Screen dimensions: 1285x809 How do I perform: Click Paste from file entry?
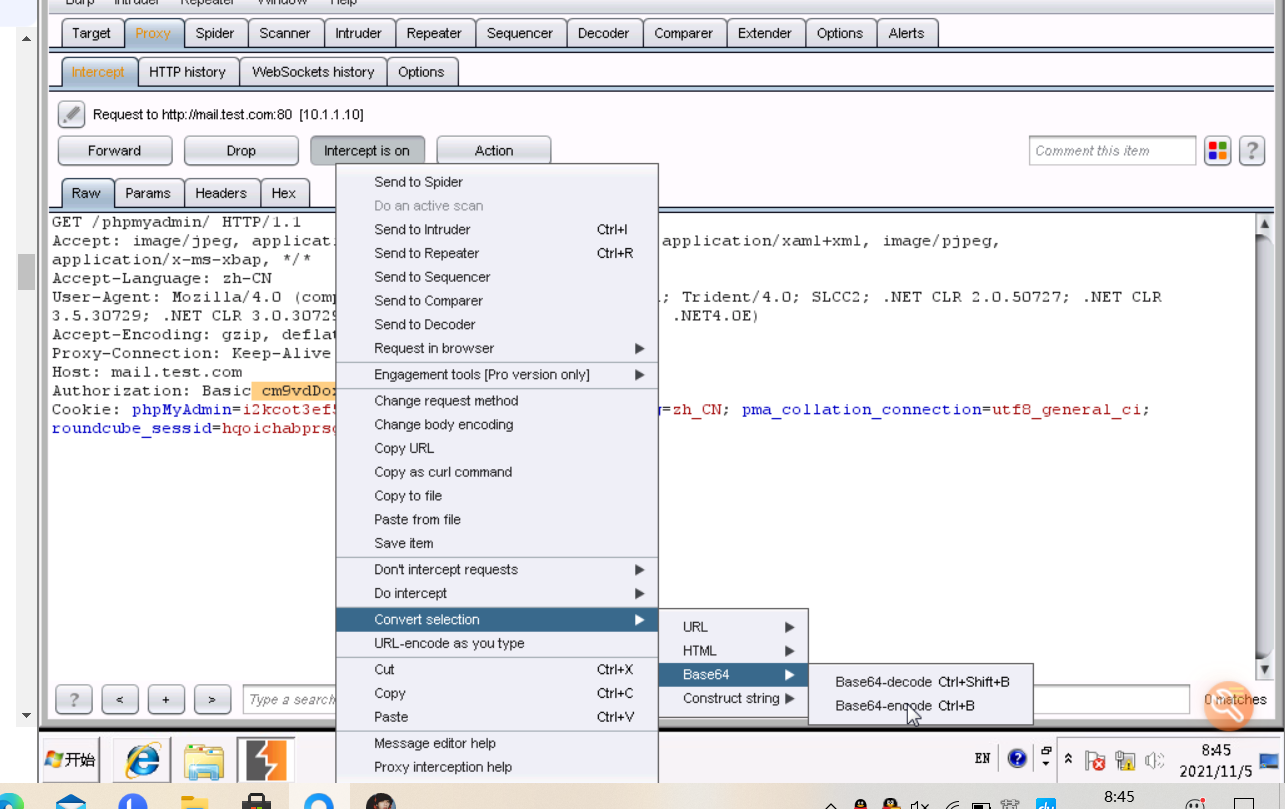point(497,519)
